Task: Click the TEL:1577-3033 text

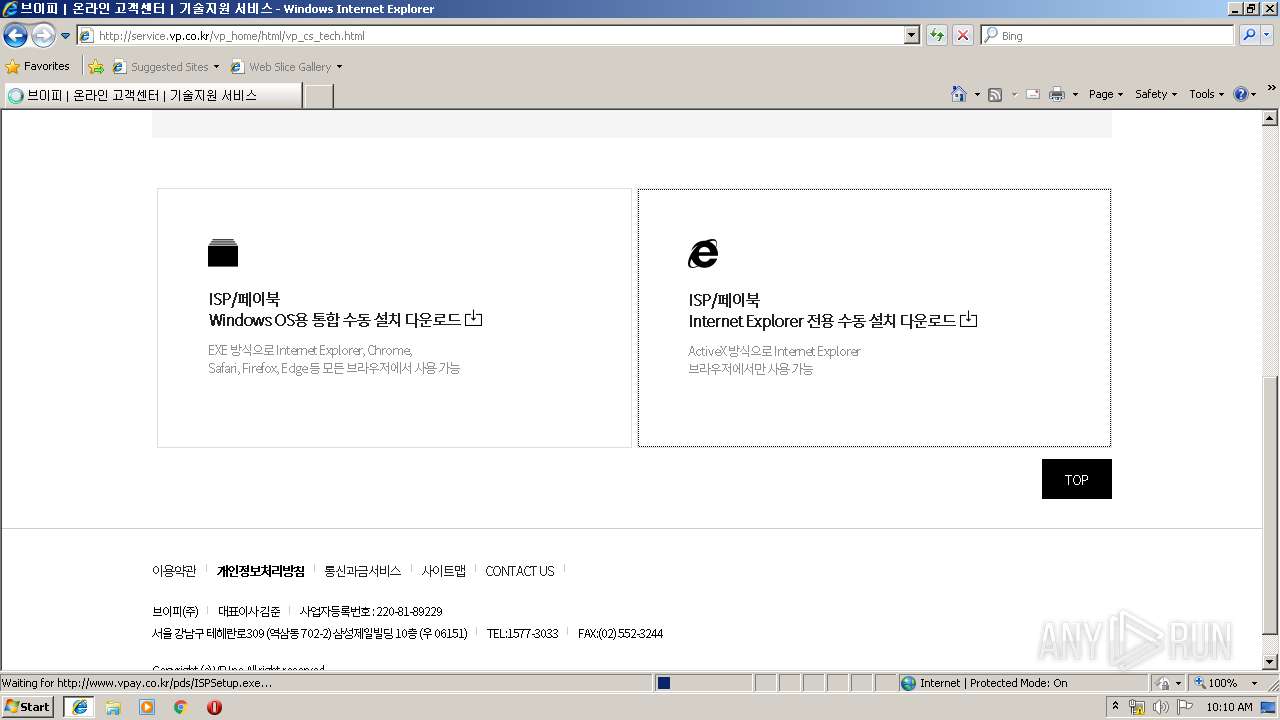Action: point(523,634)
